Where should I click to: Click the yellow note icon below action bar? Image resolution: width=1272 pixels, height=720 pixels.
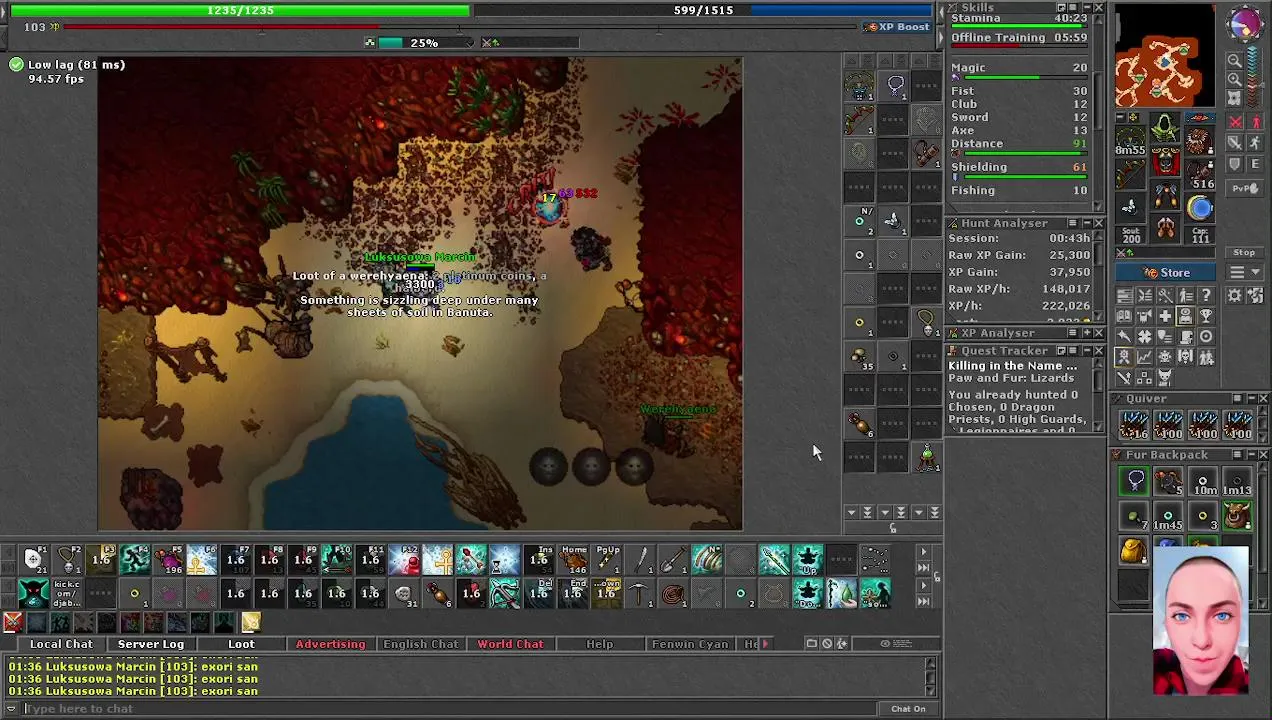click(x=252, y=622)
